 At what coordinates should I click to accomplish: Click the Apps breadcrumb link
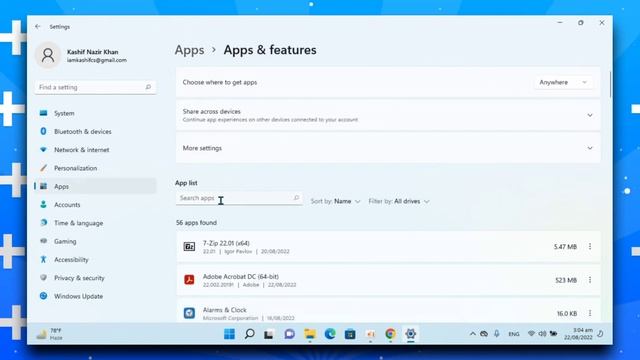tap(189, 50)
